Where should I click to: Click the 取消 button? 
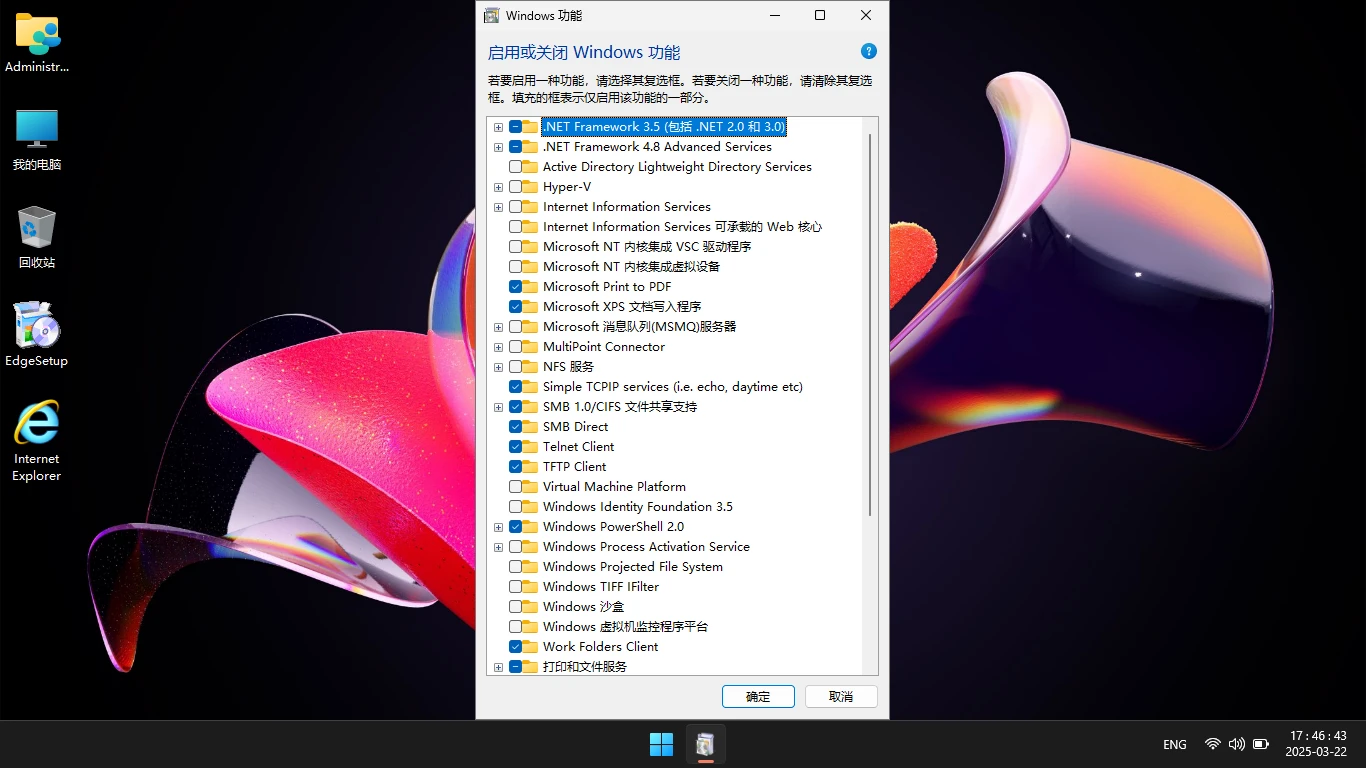pyautogui.click(x=841, y=696)
